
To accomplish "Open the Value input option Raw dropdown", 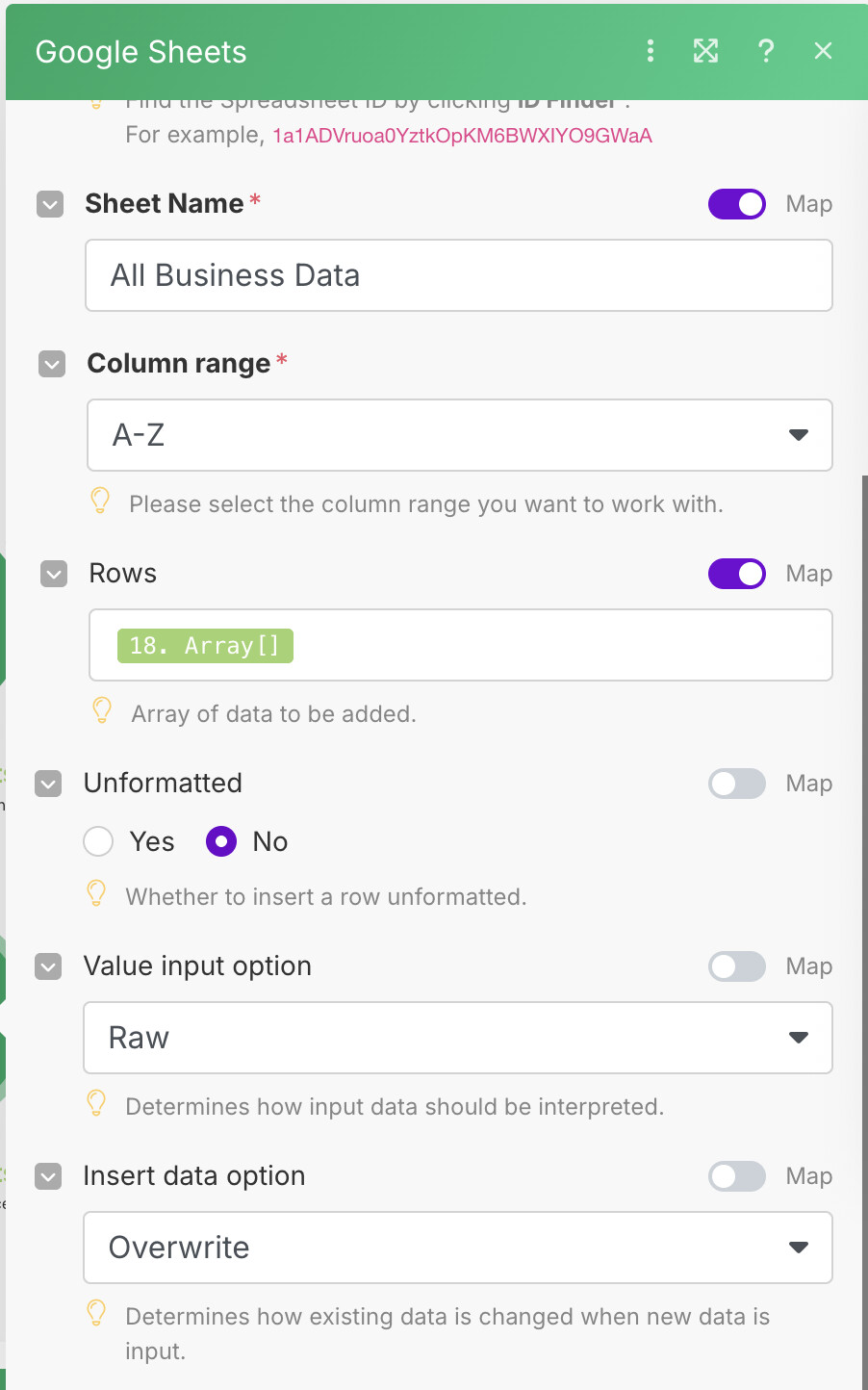I will pos(458,1038).
